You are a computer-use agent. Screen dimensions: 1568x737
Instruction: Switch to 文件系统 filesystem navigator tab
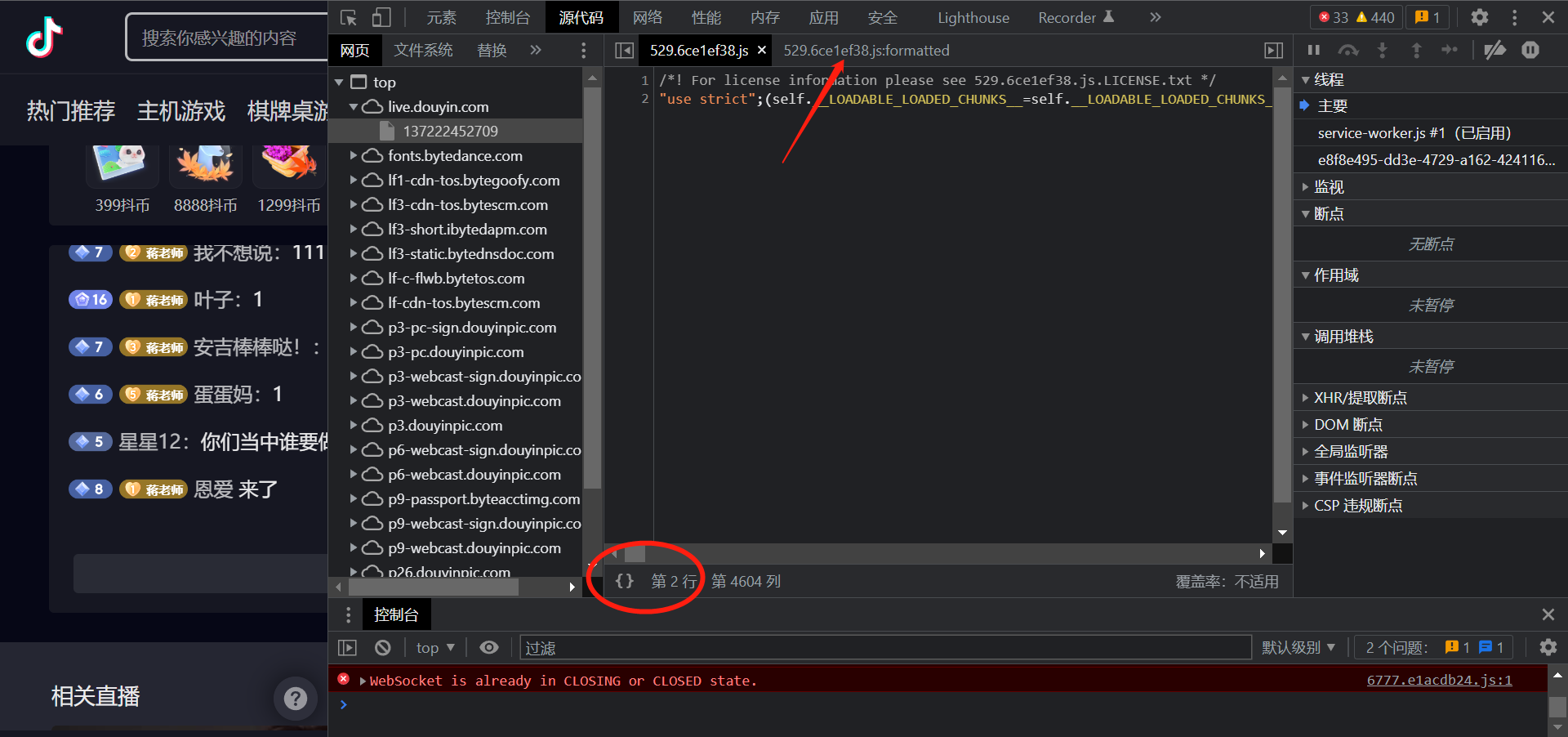coord(423,51)
